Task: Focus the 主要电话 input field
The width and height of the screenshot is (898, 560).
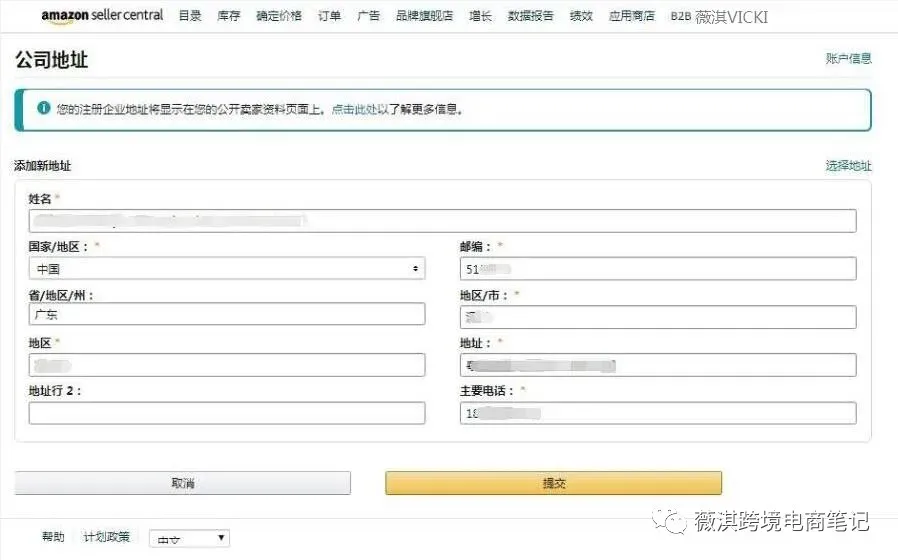Action: pos(658,413)
